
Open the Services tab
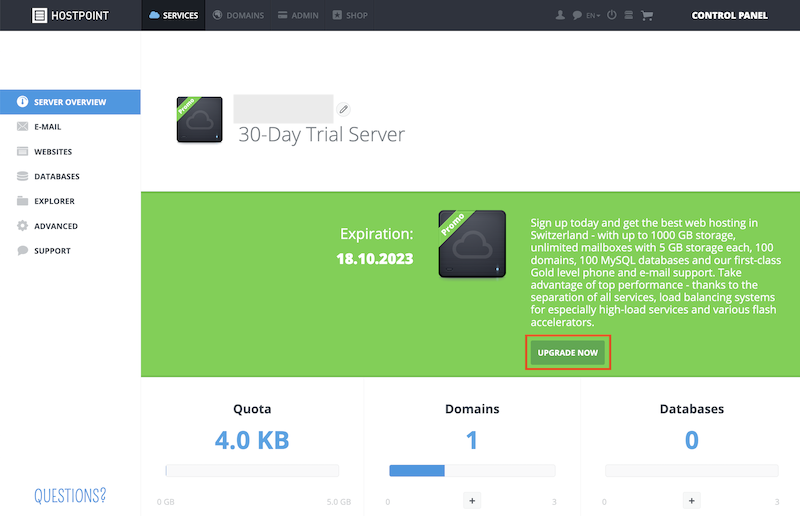(173, 15)
